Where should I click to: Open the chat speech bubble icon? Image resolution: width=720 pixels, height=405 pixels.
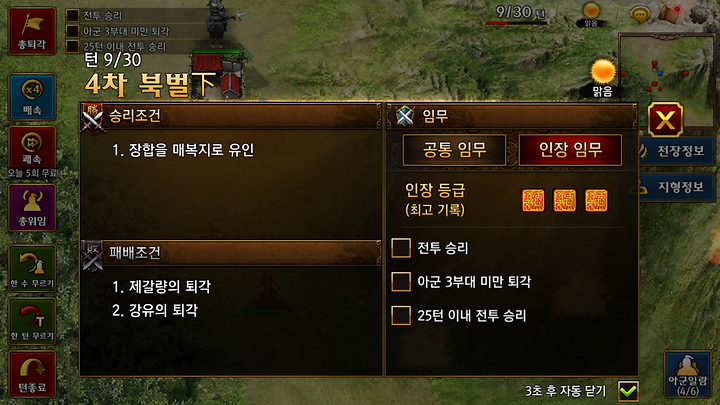click(639, 15)
